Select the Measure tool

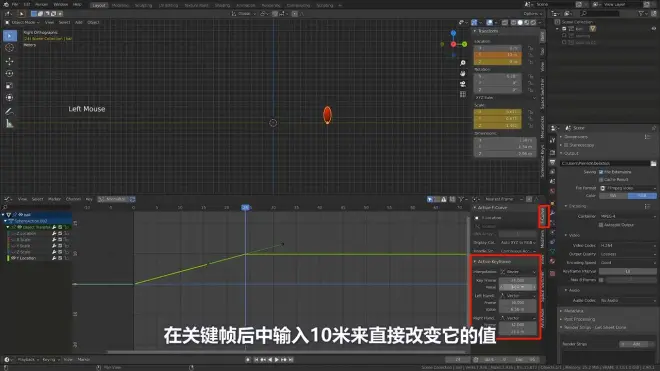click(x=9, y=123)
